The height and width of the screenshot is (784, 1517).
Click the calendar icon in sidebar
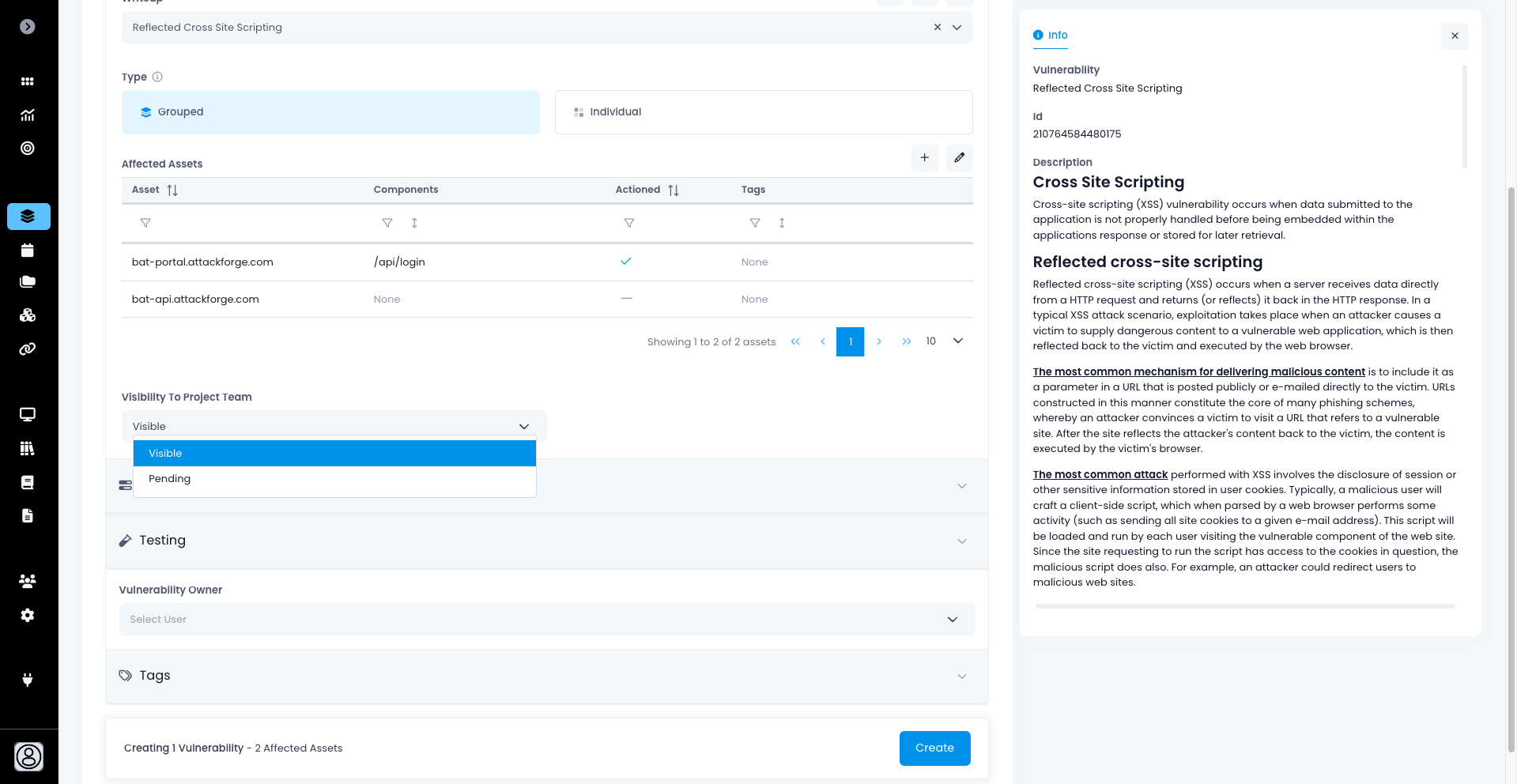(x=28, y=251)
